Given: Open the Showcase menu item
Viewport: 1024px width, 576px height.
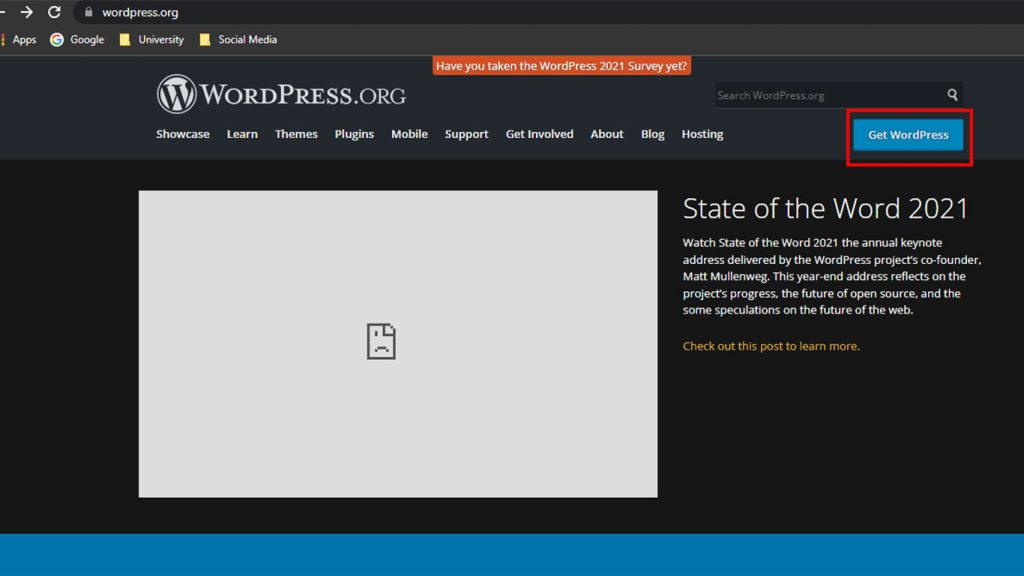Looking at the screenshot, I should [183, 134].
